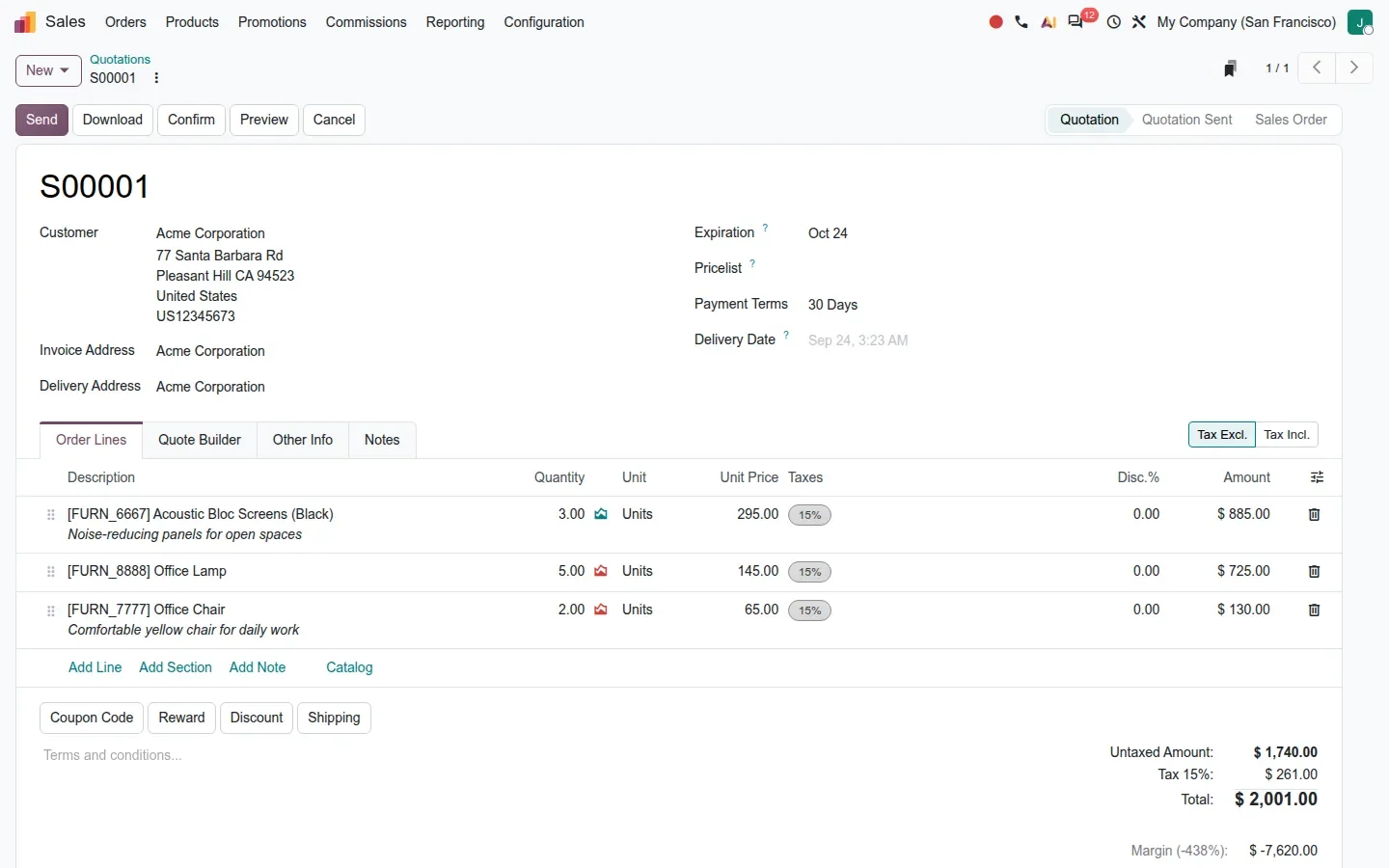Click red forecast icon for Office Lamp
1389x868 pixels.
pyautogui.click(x=601, y=571)
